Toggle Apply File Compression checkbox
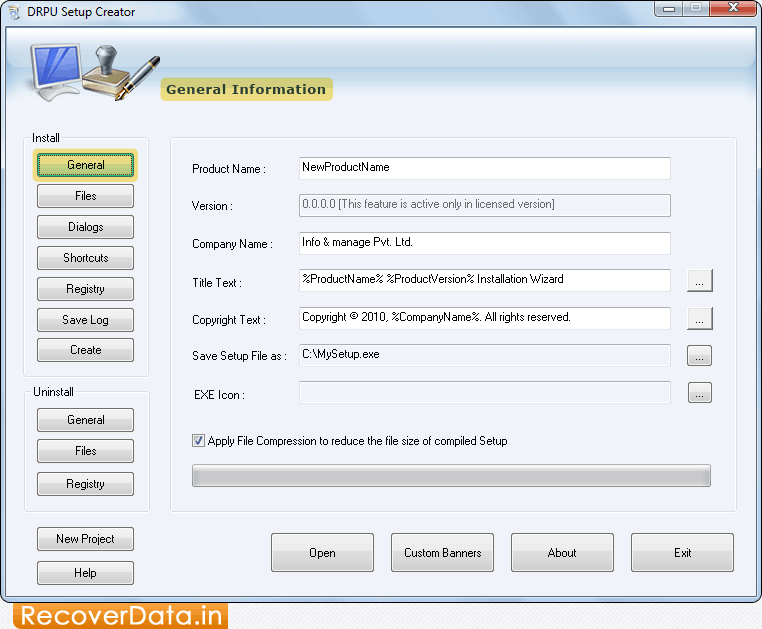762x629 pixels. (x=198, y=441)
